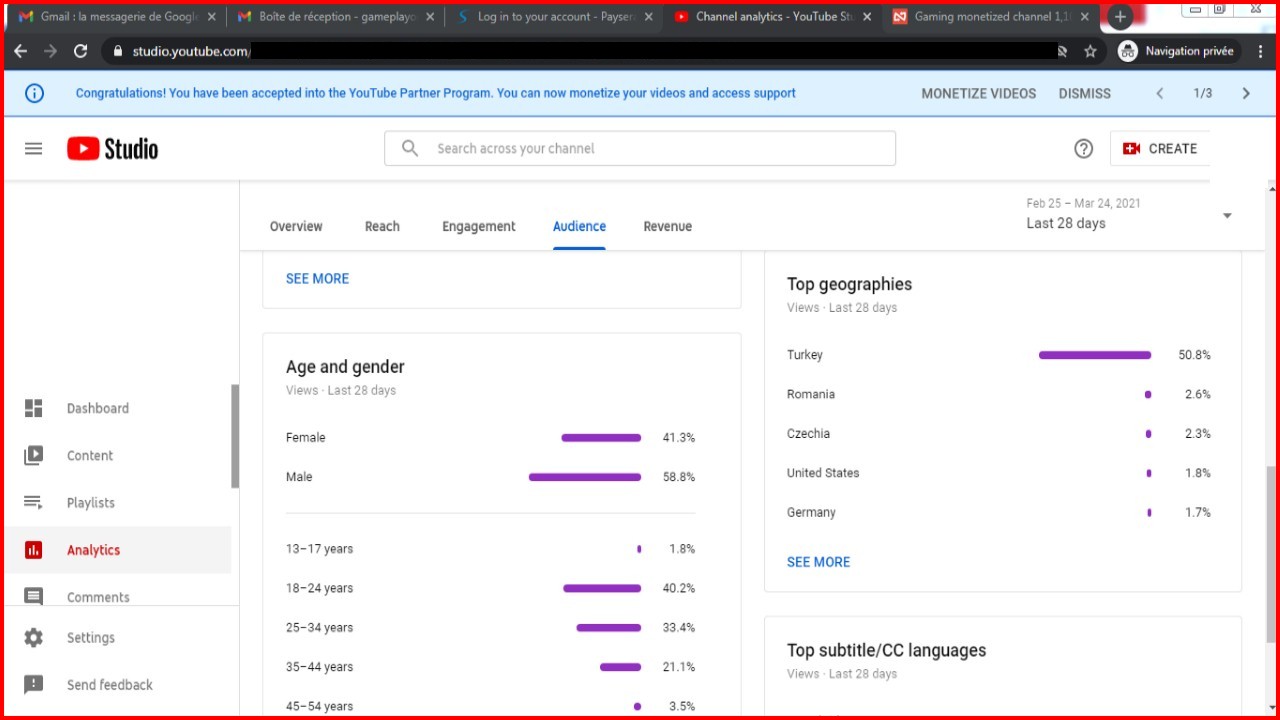Click SEE MORE under Top geographies

click(x=818, y=562)
